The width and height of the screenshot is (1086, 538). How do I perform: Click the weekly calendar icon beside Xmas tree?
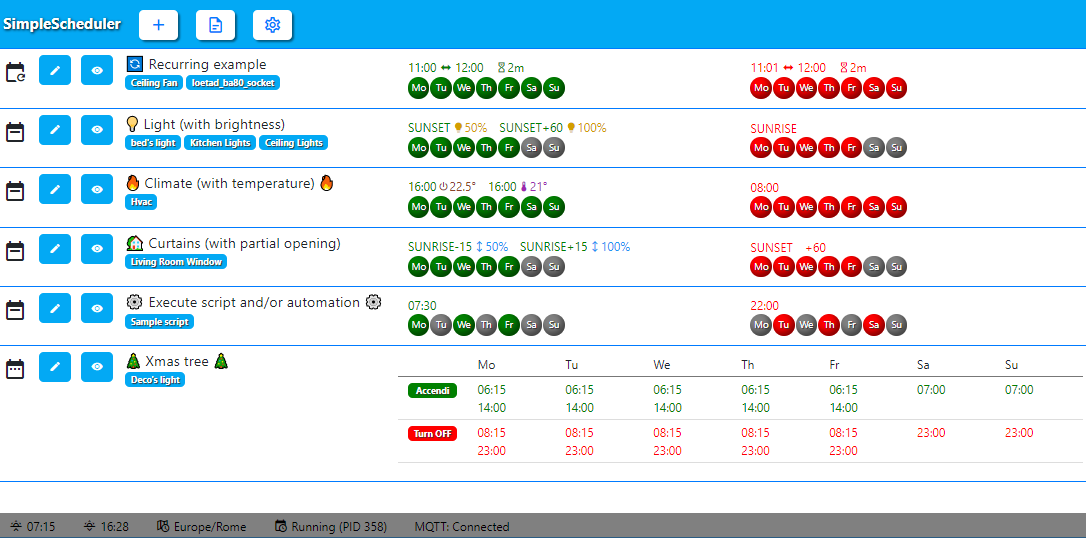pyautogui.click(x=15, y=368)
